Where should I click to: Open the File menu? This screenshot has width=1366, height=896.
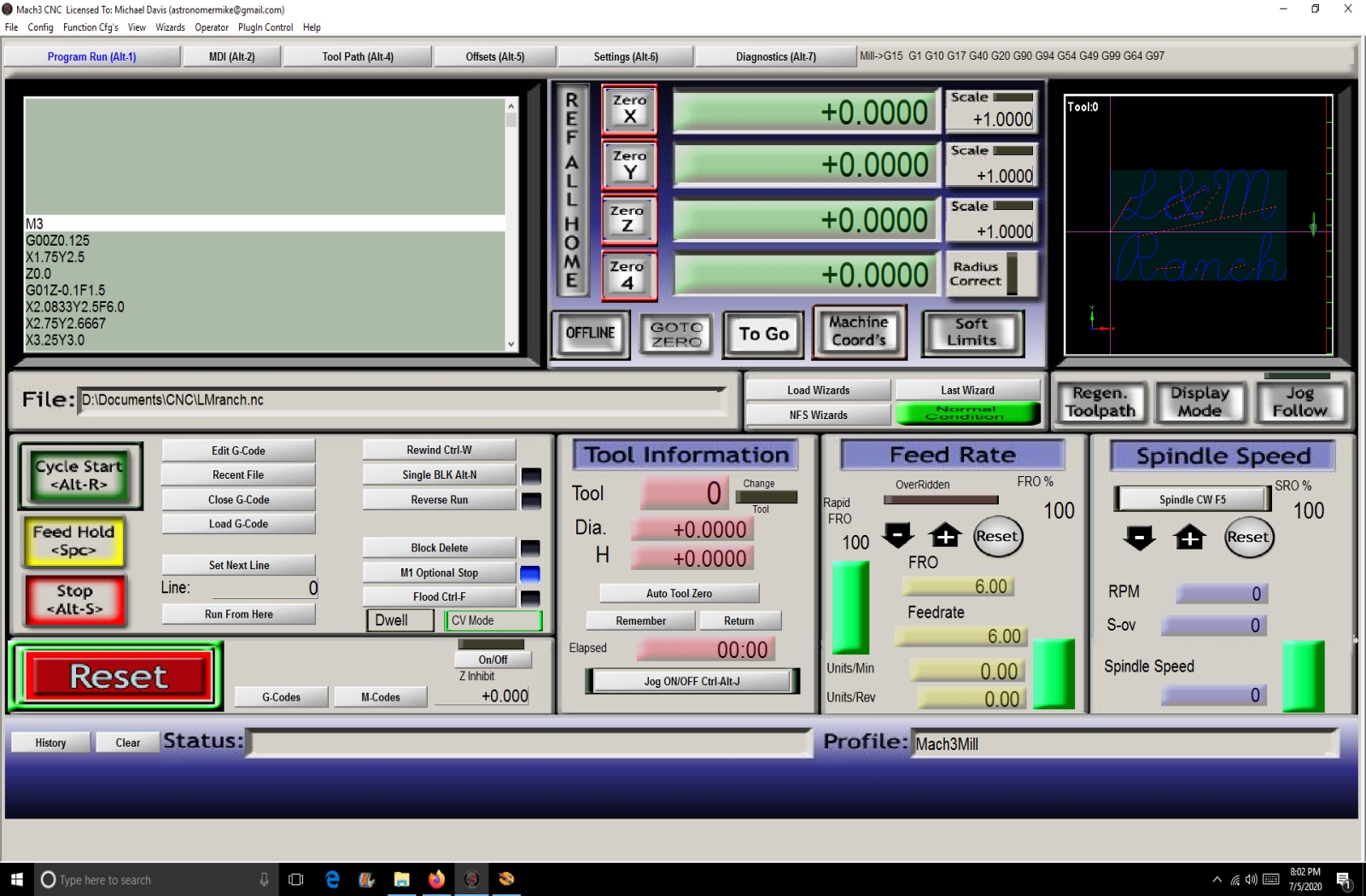[11, 27]
